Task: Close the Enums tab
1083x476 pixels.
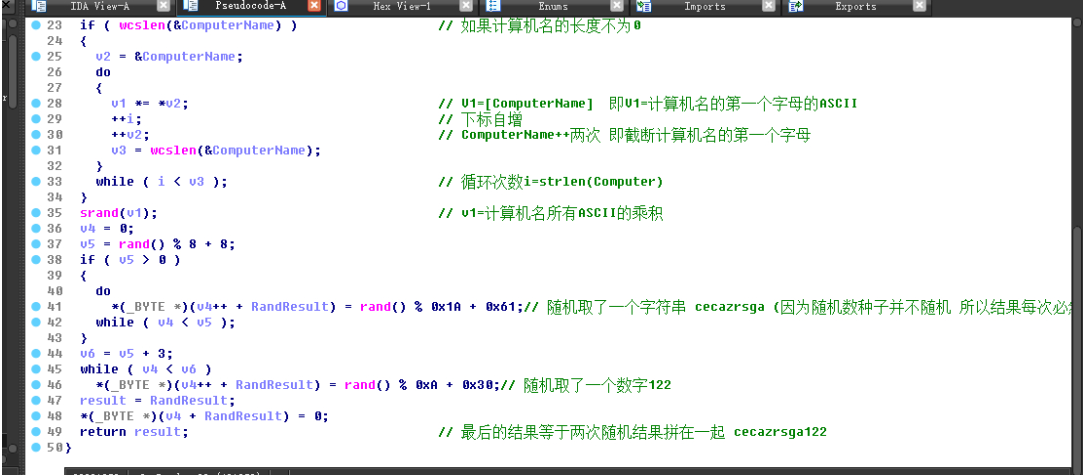Action: 616,6
